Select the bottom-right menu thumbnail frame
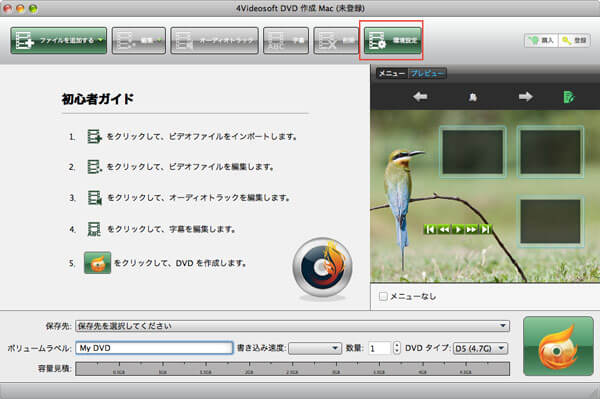Screen dimensions: 600x399 (550, 221)
